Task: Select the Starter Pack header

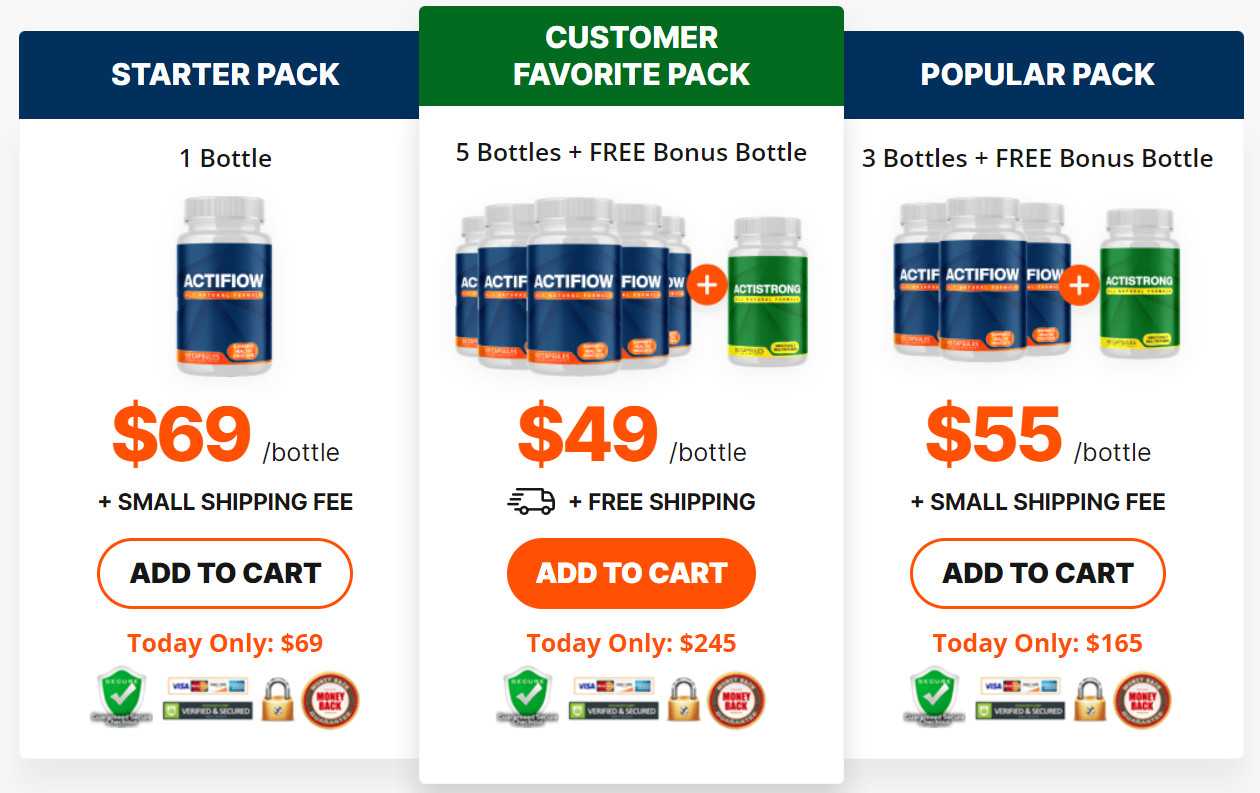Action: click(225, 75)
